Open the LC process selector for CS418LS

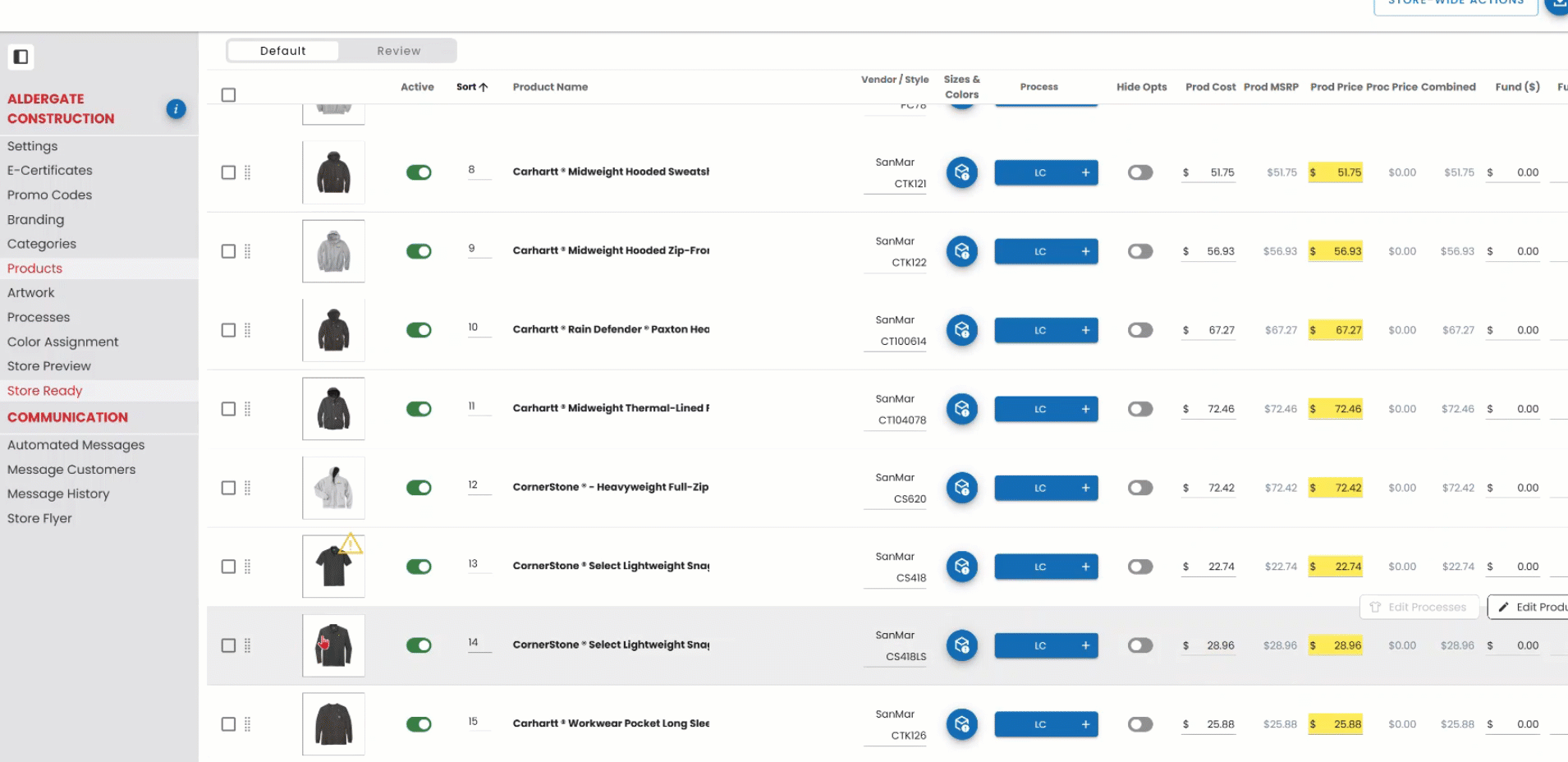pyautogui.click(x=1039, y=645)
